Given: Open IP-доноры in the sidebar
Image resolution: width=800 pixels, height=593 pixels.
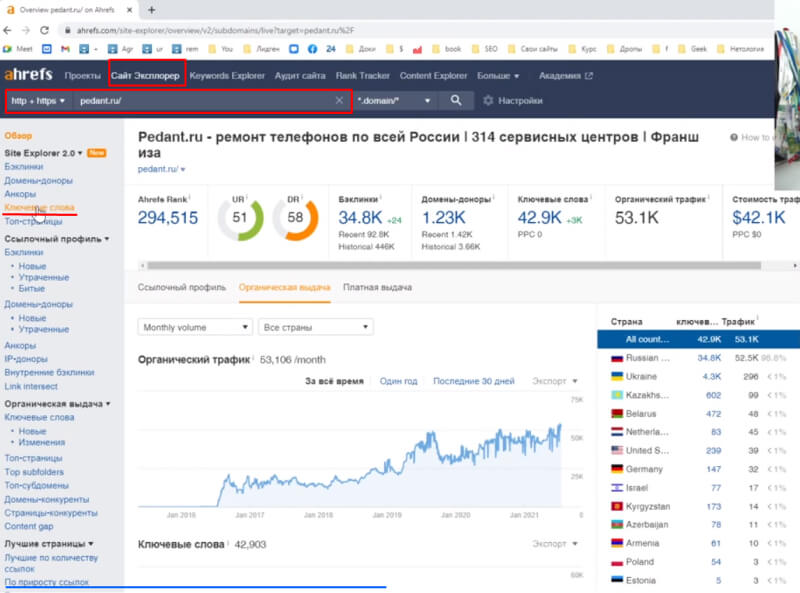Looking at the screenshot, I should 26,359.
